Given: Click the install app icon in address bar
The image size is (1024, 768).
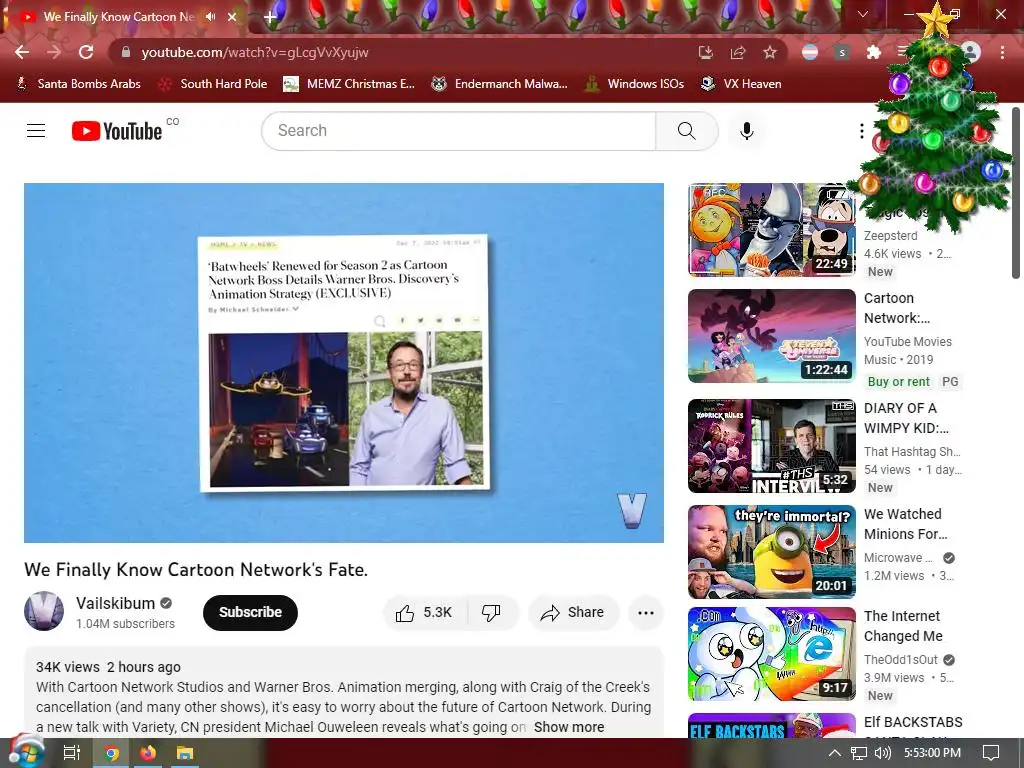Looking at the screenshot, I should [705, 52].
